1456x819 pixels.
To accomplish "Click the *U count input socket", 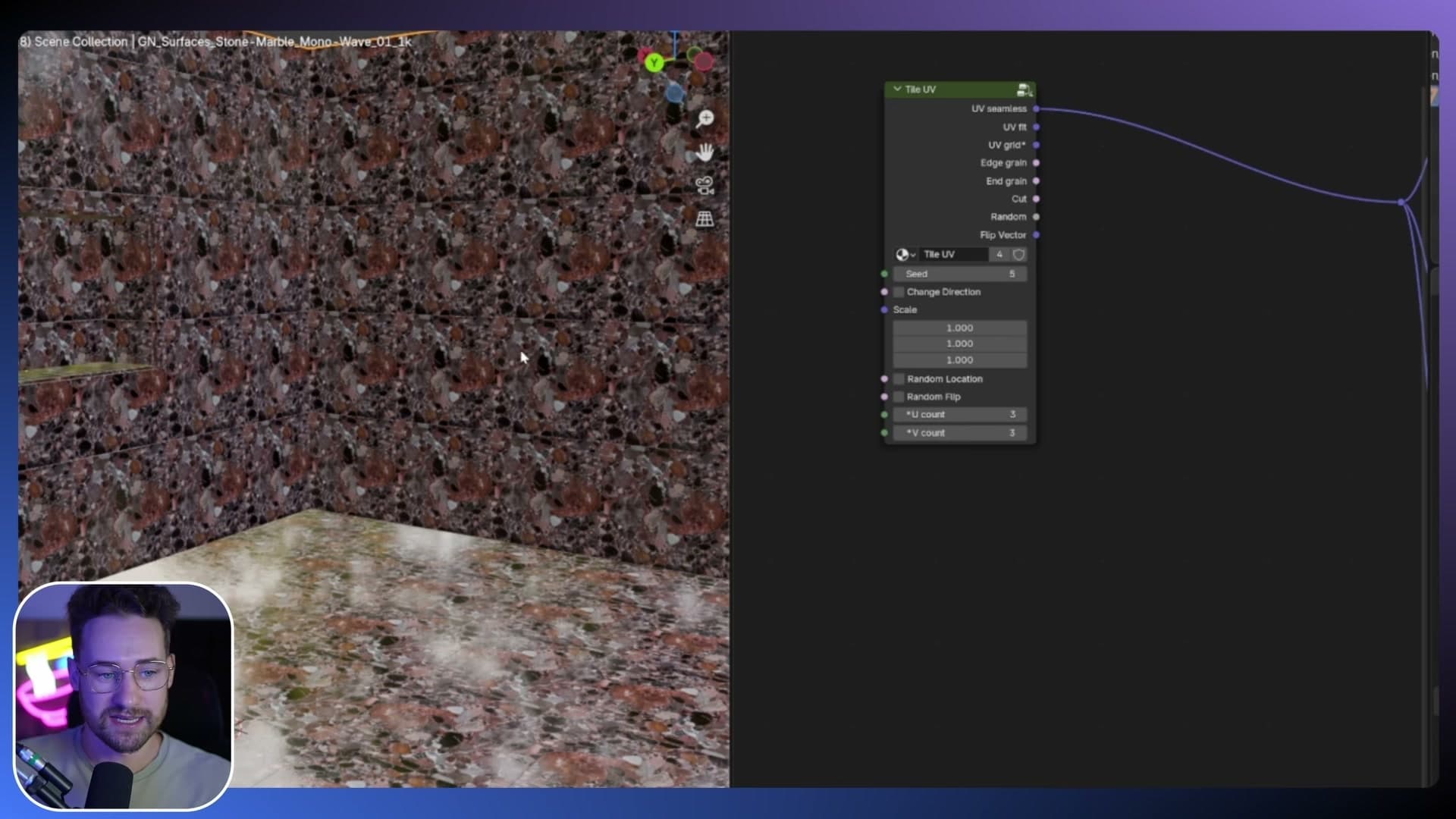I will (x=884, y=415).
